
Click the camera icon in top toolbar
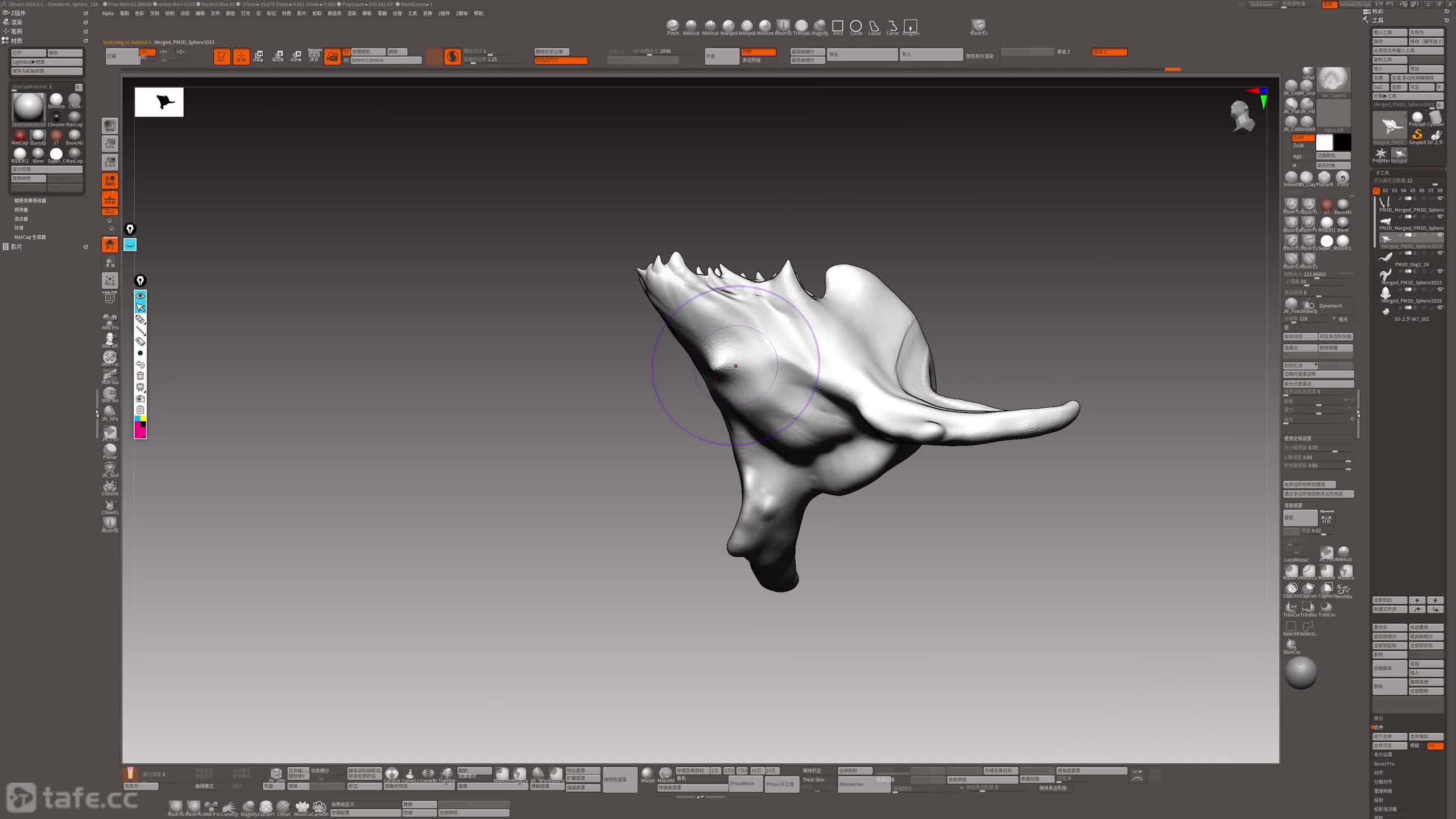tap(332, 56)
